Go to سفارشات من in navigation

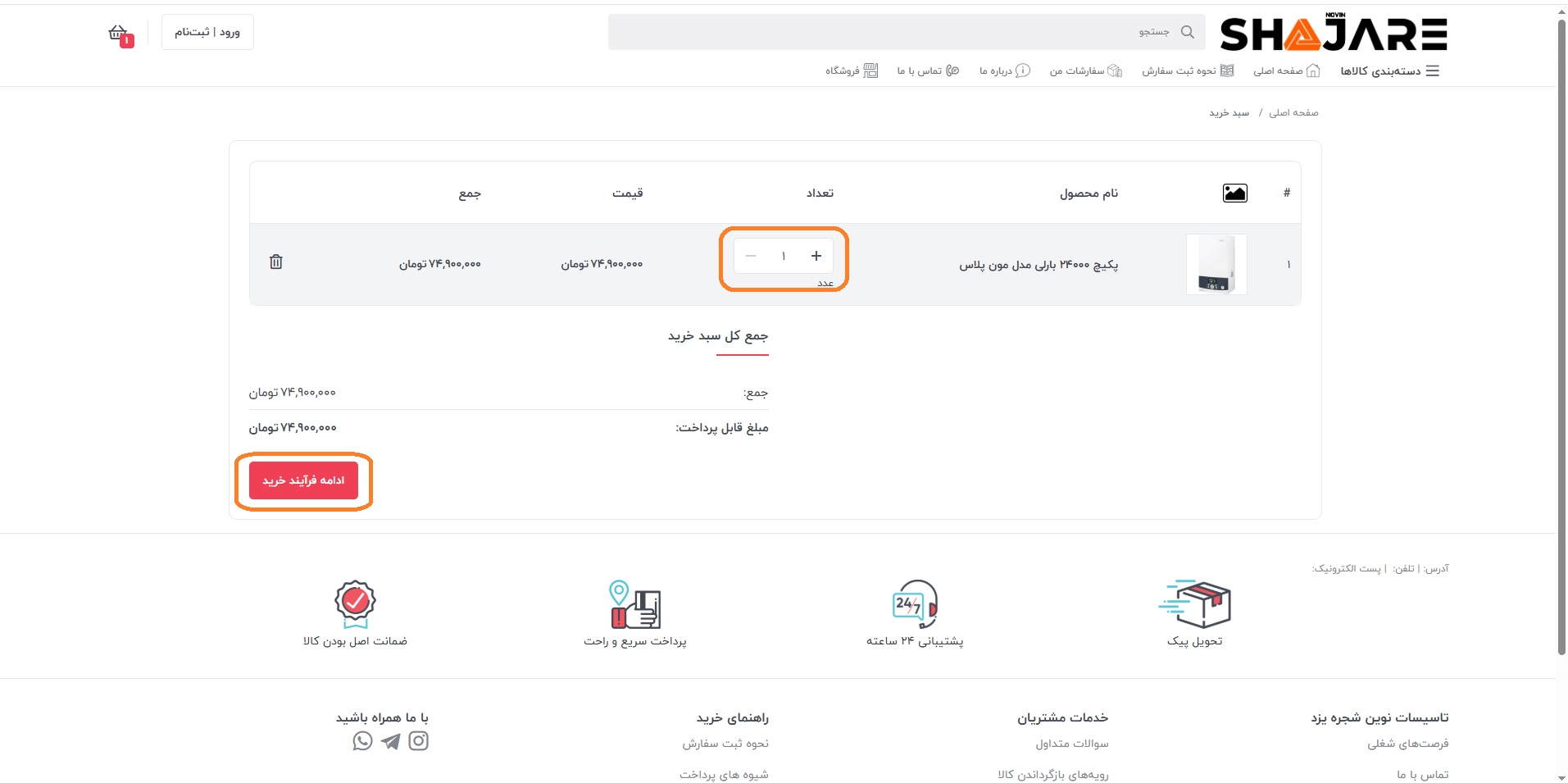pos(1085,71)
